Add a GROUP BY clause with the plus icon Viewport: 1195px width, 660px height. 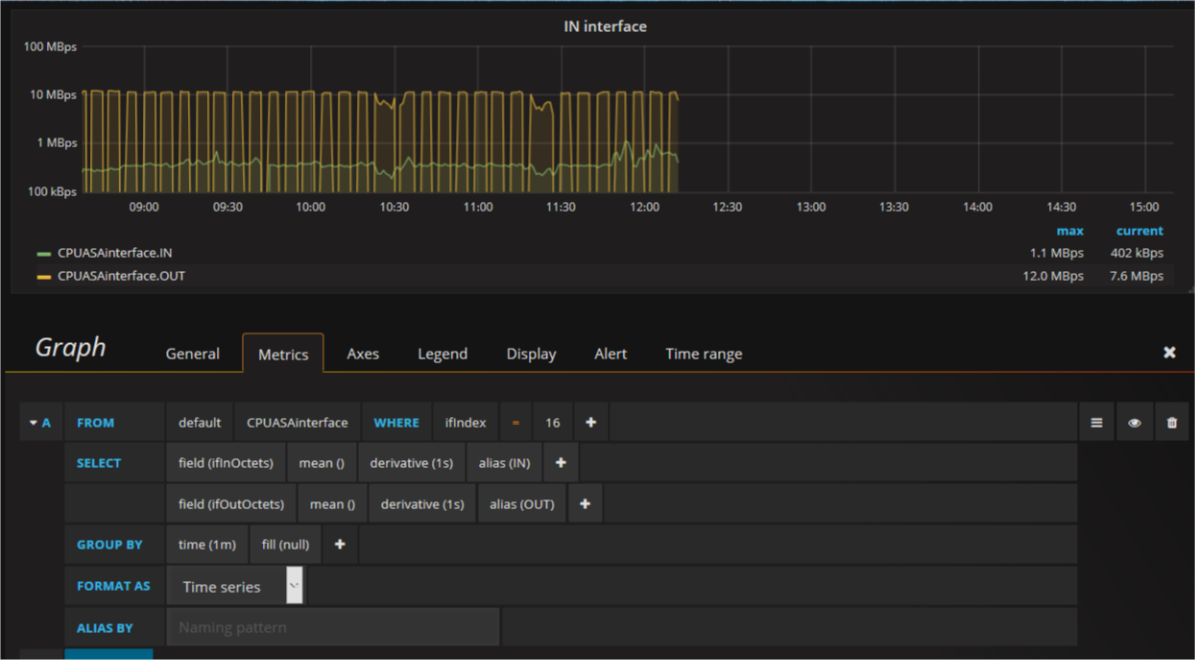click(339, 544)
